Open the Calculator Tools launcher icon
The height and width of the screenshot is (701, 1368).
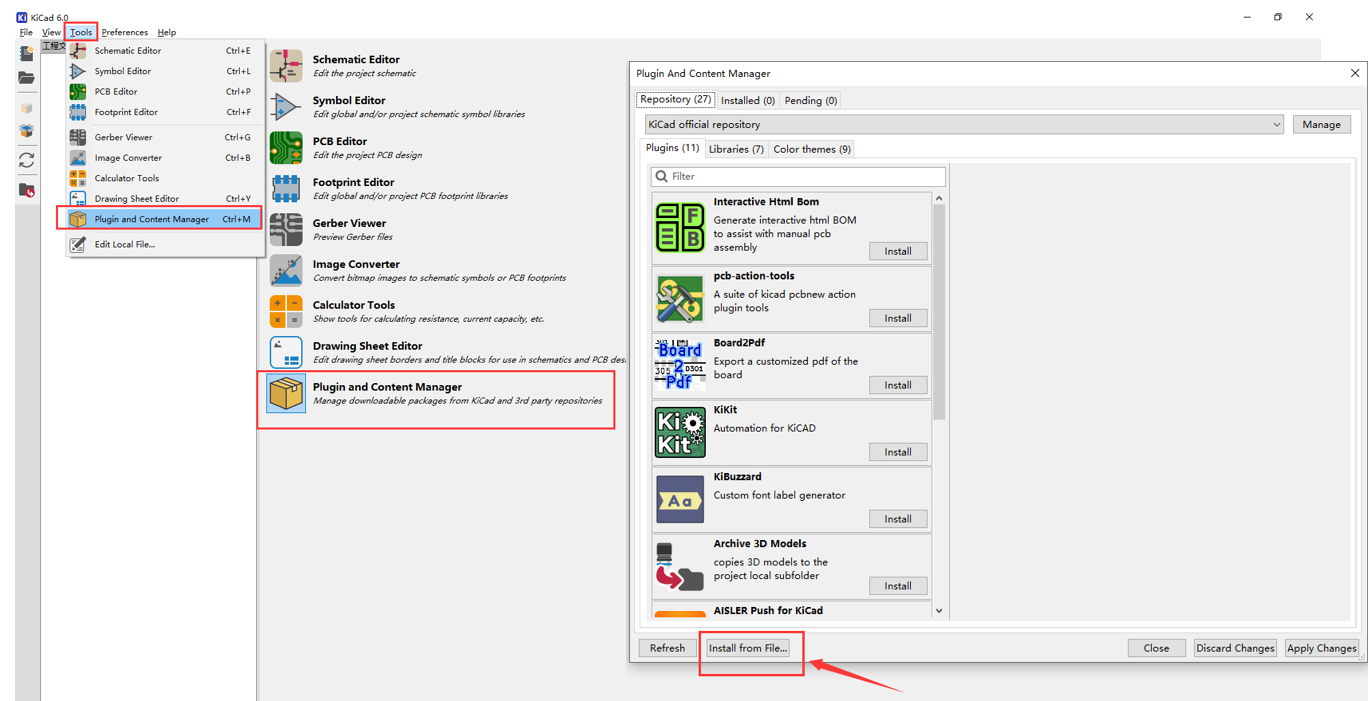tap(286, 311)
